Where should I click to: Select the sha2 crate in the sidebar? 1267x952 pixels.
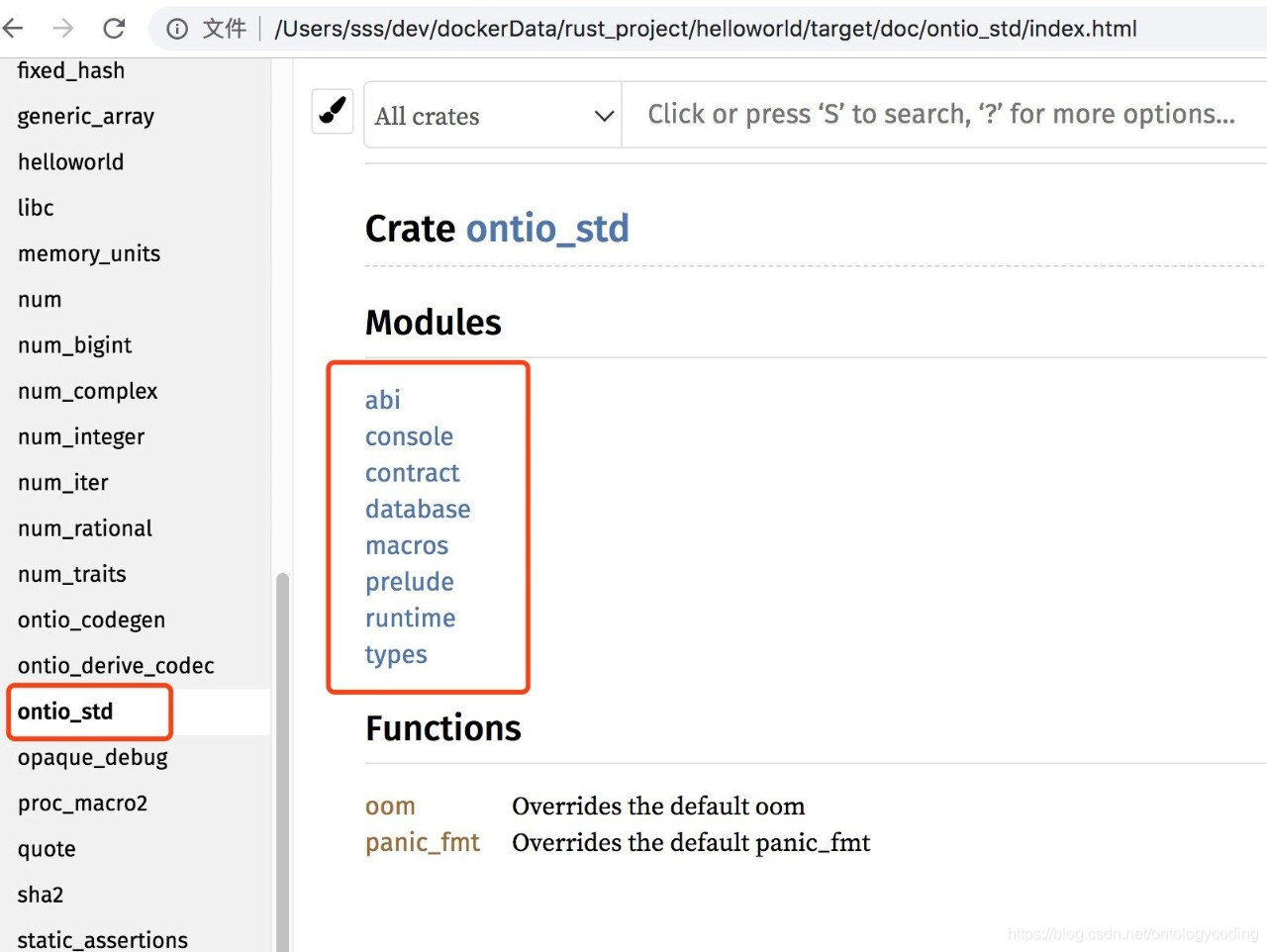(x=41, y=895)
